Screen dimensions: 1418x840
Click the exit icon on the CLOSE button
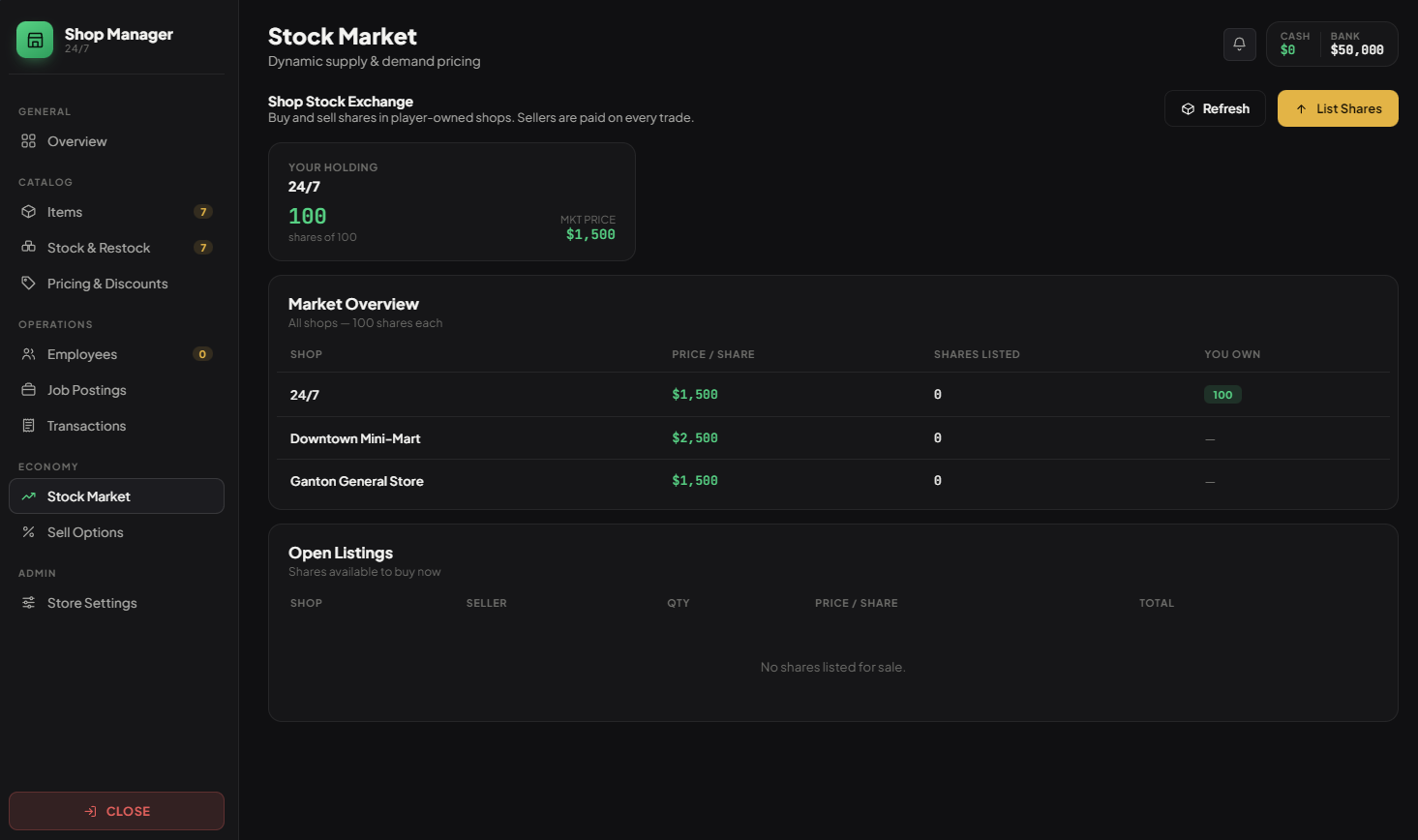(90, 811)
